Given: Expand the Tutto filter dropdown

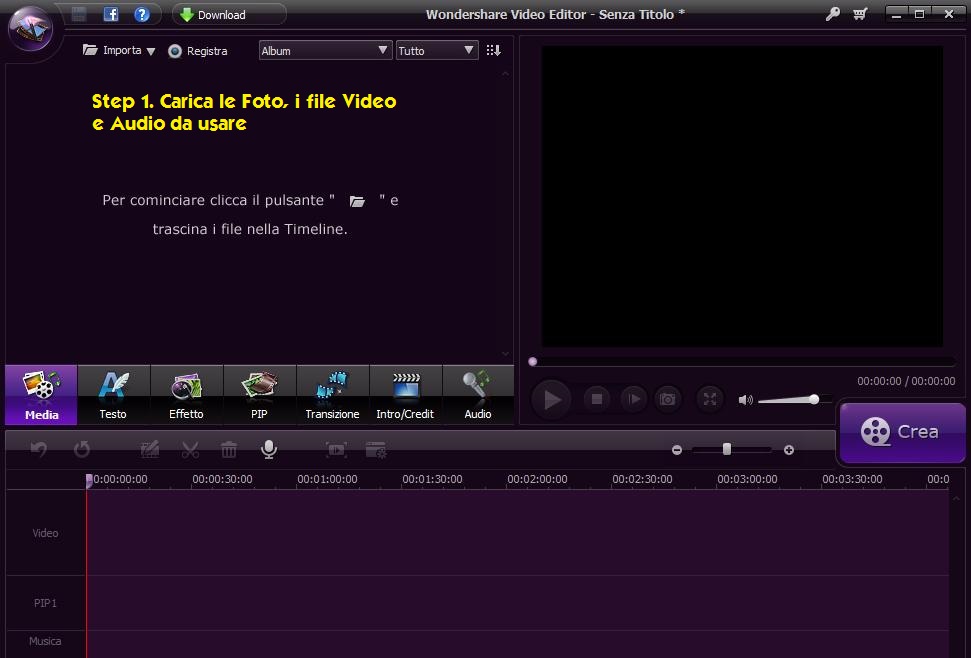Looking at the screenshot, I should tap(437, 50).
